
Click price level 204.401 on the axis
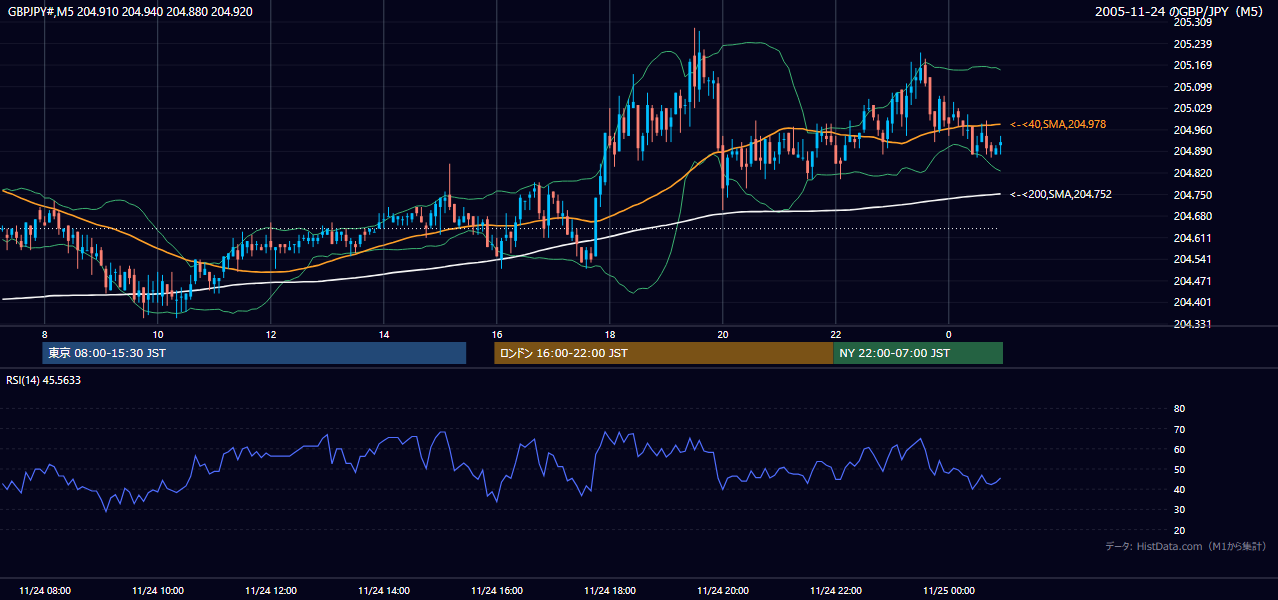pos(1193,302)
